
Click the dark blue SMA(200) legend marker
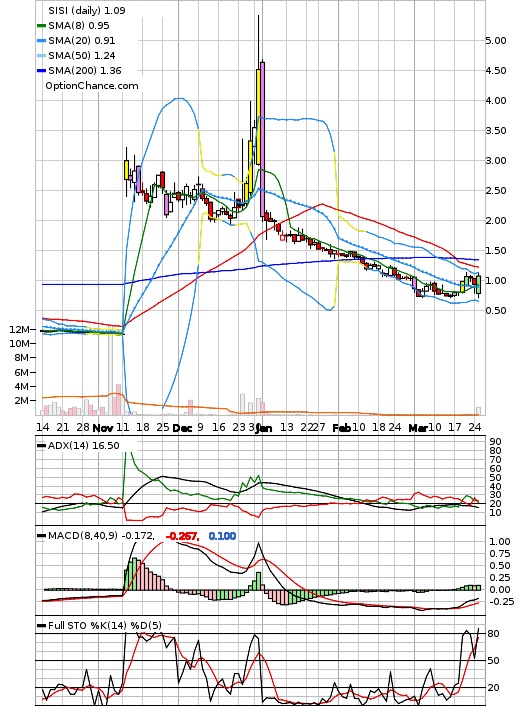41,71
